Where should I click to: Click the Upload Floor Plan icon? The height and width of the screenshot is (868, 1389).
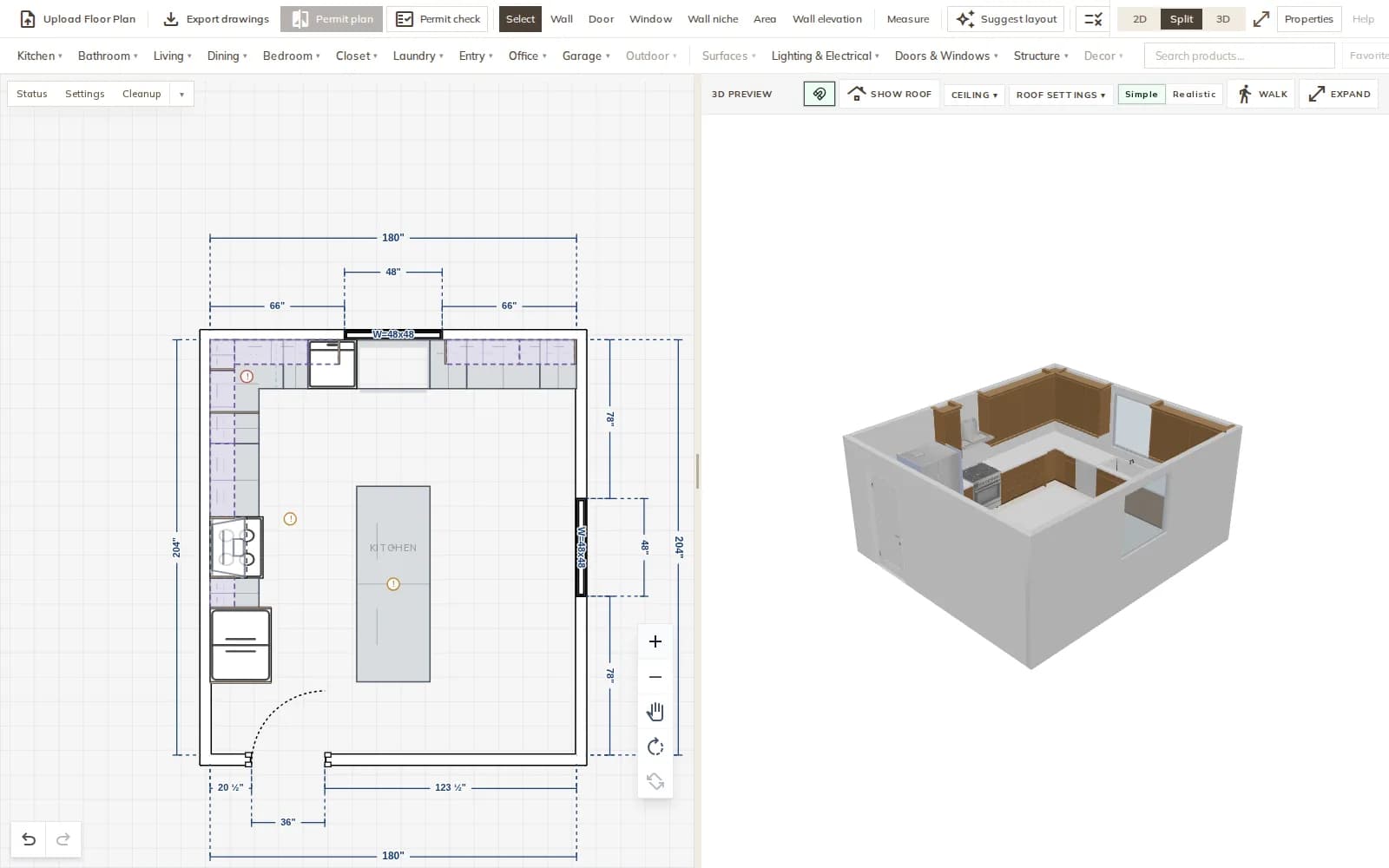click(x=28, y=19)
